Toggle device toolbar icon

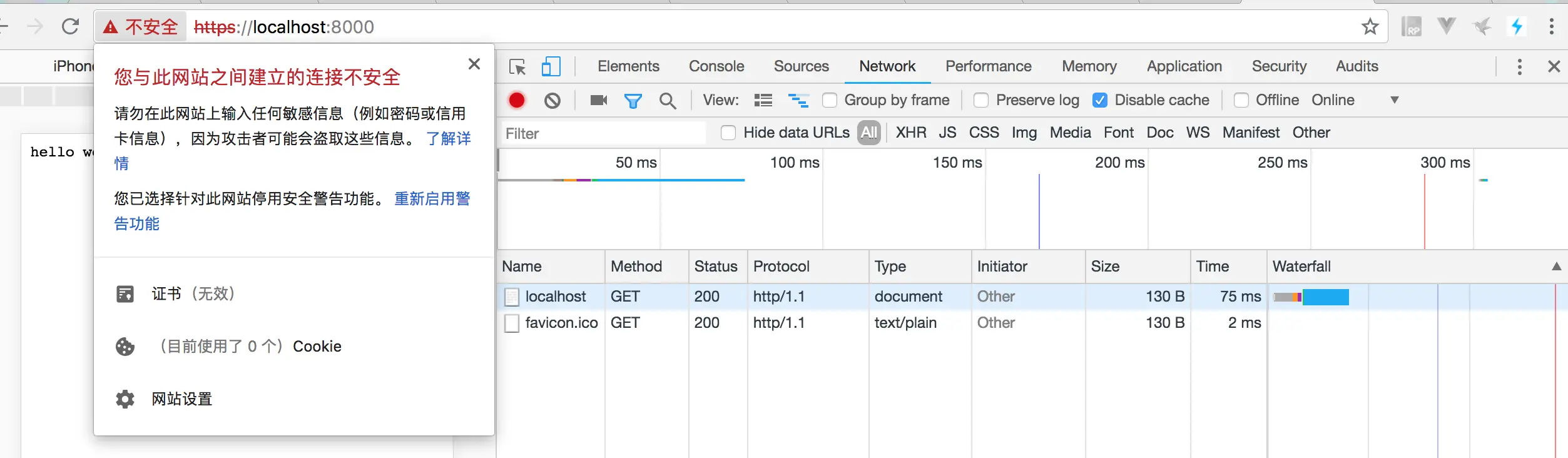coord(551,66)
